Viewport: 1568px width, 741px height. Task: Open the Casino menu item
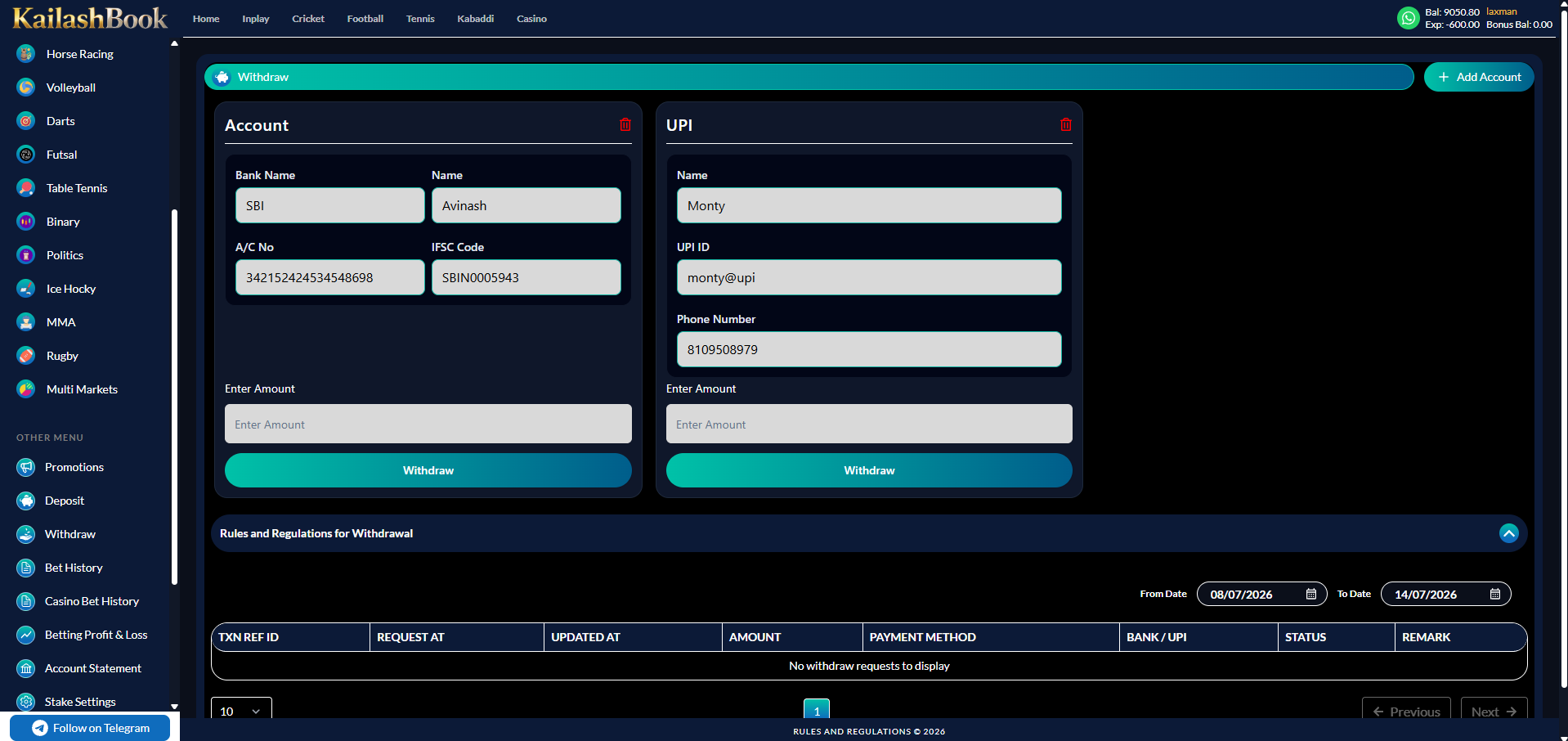pyautogui.click(x=531, y=19)
